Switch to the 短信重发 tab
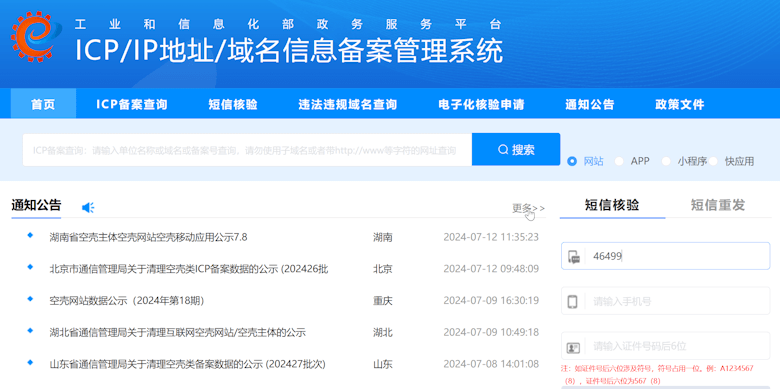The height and width of the screenshot is (389, 780). tap(718, 205)
